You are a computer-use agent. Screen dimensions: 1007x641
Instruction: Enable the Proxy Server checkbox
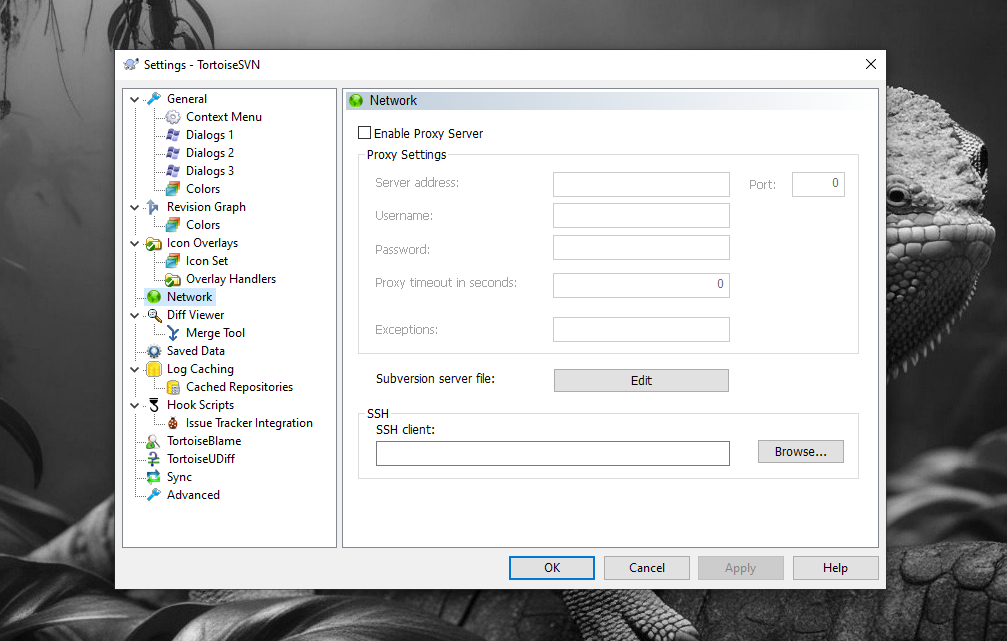click(365, 133)
